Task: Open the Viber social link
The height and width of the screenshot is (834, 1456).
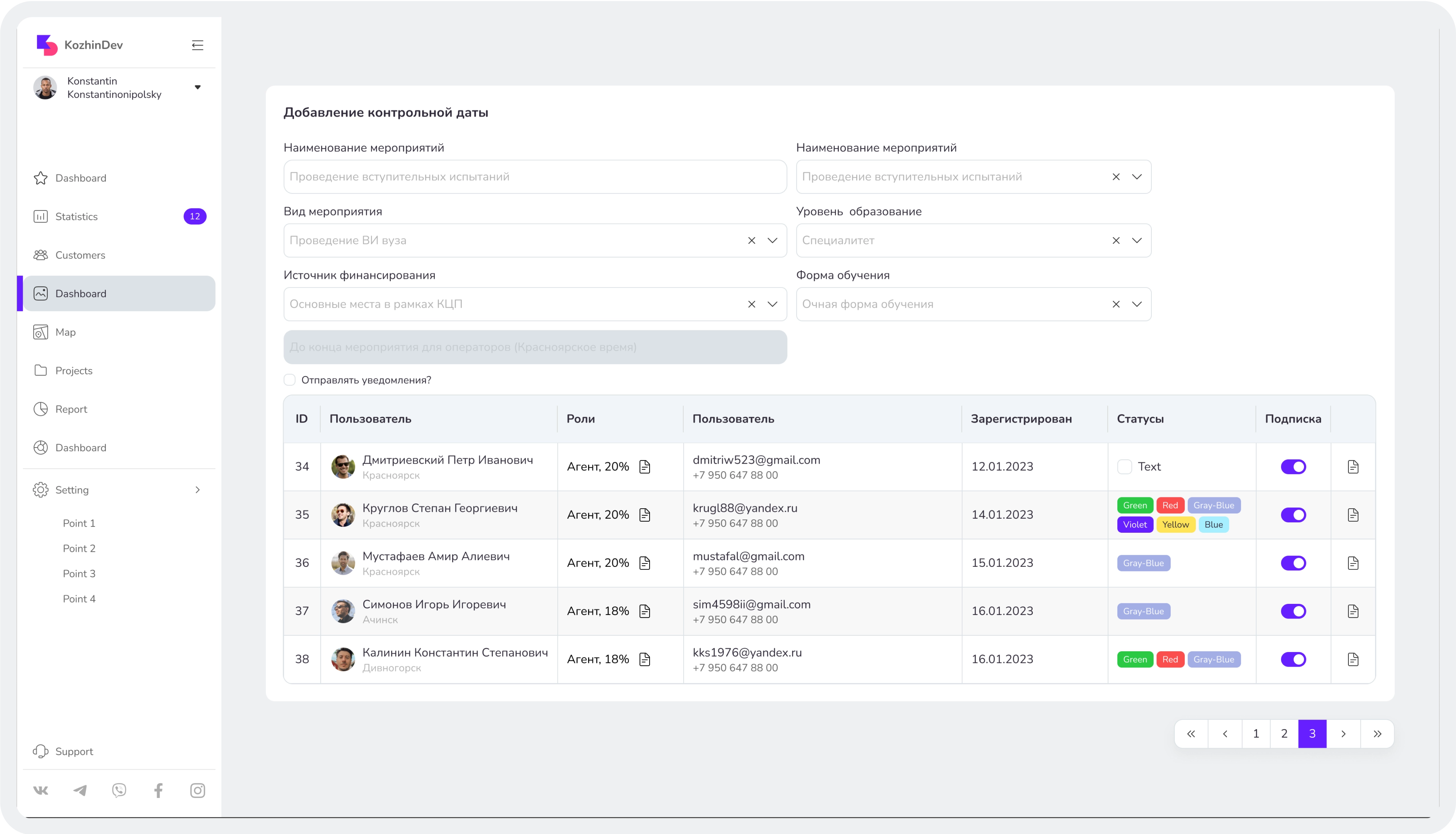Action: 119,791
